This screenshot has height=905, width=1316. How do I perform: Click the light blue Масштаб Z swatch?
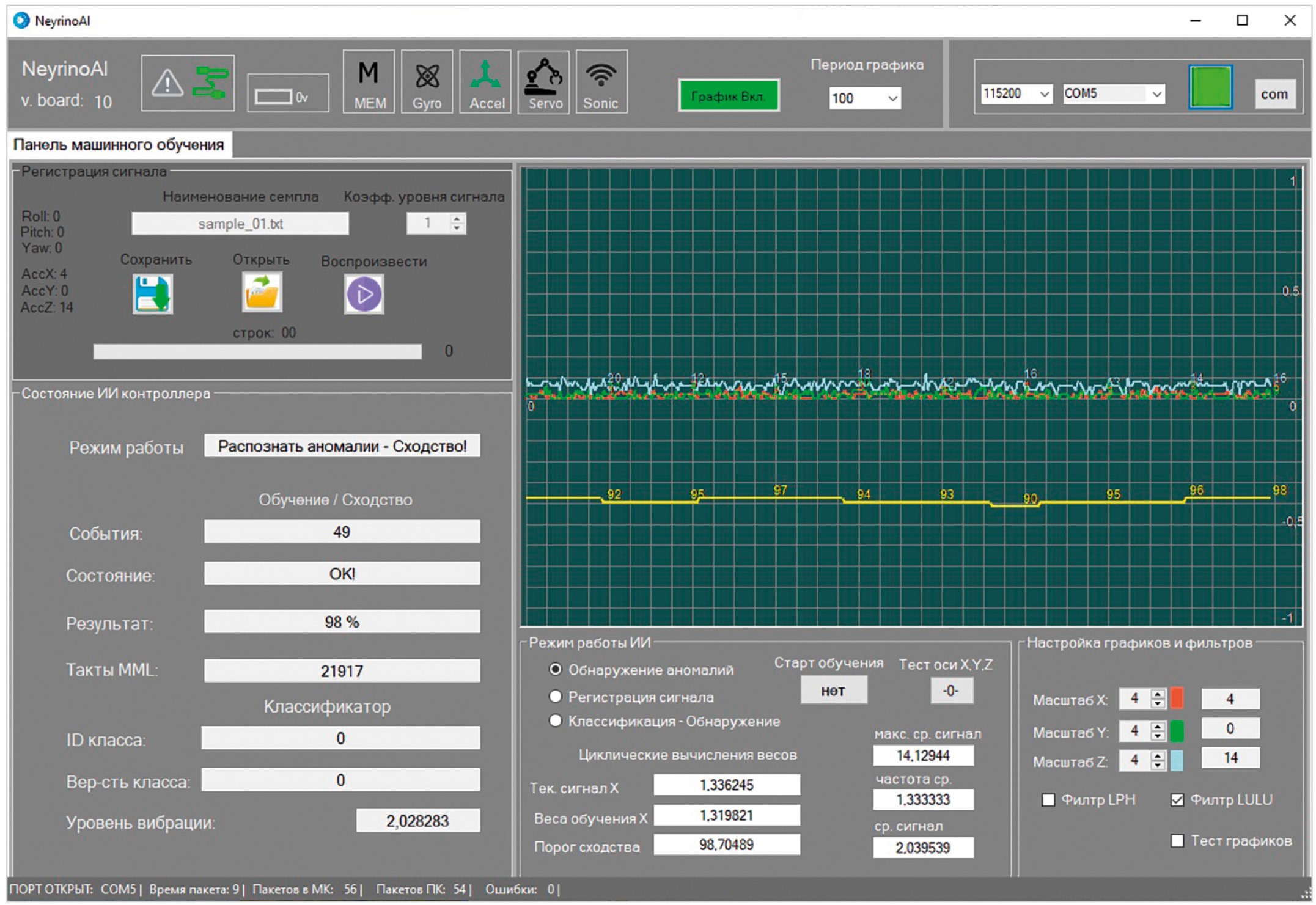click(1176, 761)
